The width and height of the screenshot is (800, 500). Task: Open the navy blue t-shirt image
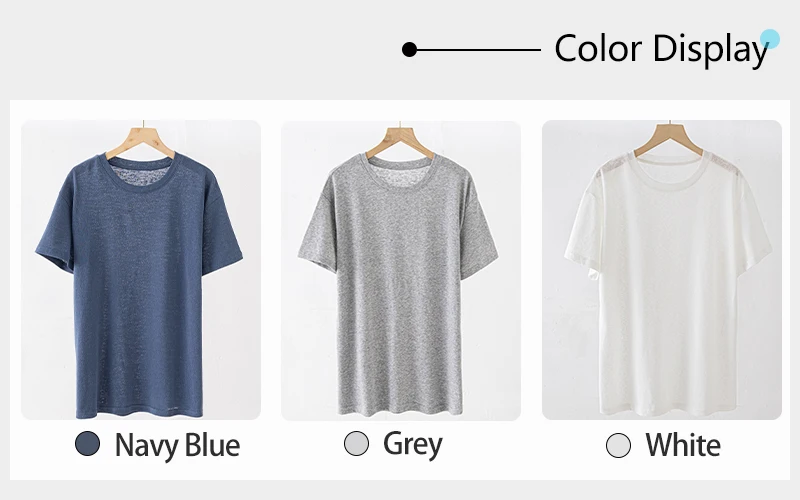click(x=141, y=270)
